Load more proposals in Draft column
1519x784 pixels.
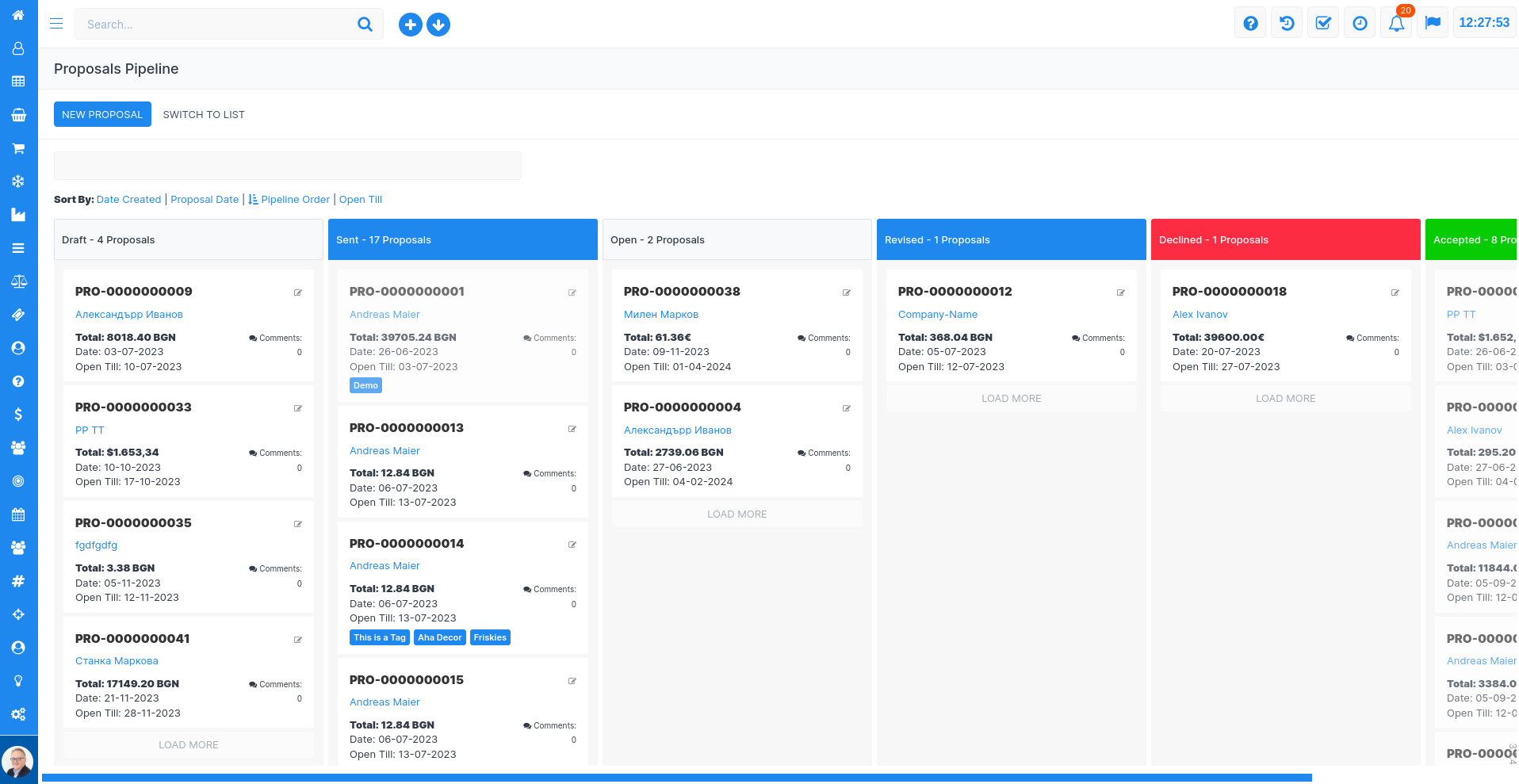tap(189, 744)
